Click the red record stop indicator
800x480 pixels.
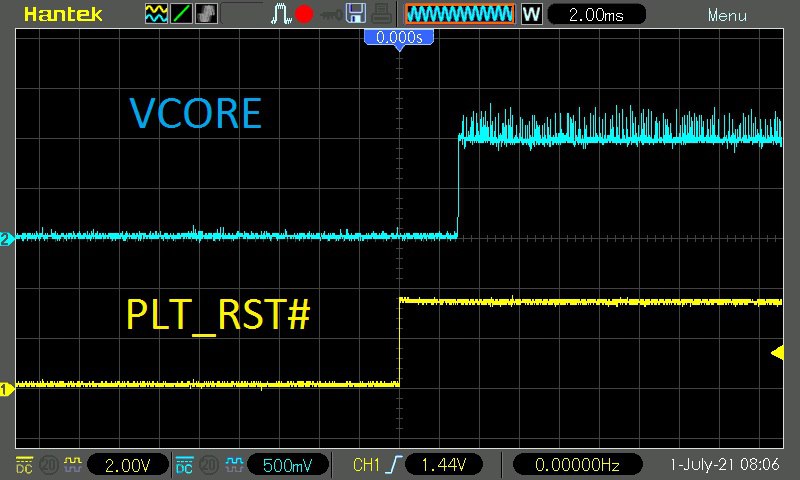coord(305,14)
